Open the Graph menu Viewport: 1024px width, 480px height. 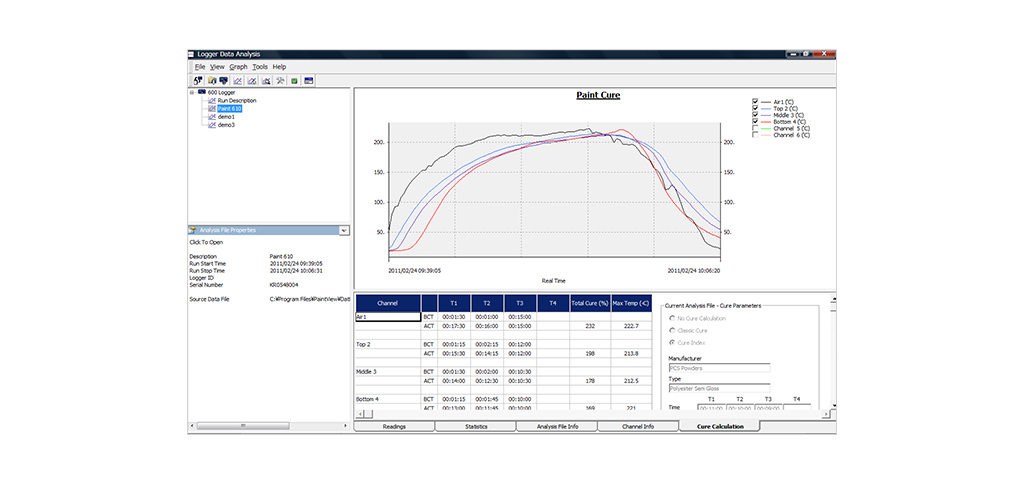coord(238,67)
